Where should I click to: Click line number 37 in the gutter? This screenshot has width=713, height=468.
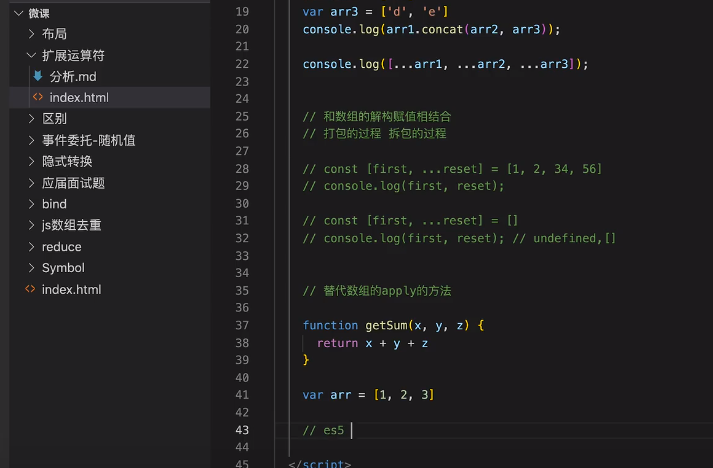click(242, 325)
